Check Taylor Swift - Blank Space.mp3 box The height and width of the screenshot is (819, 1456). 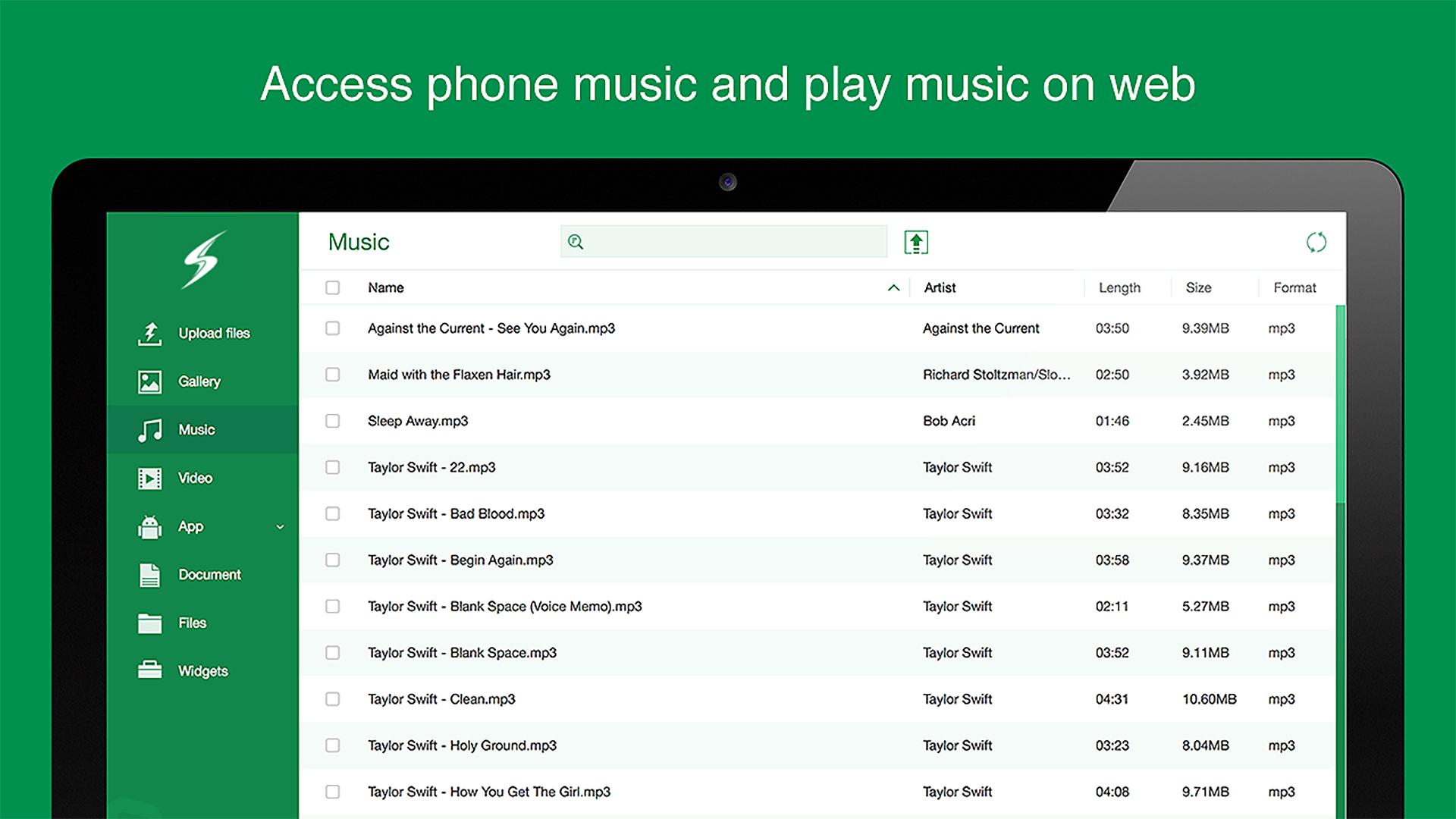click(x=332, y=652)
